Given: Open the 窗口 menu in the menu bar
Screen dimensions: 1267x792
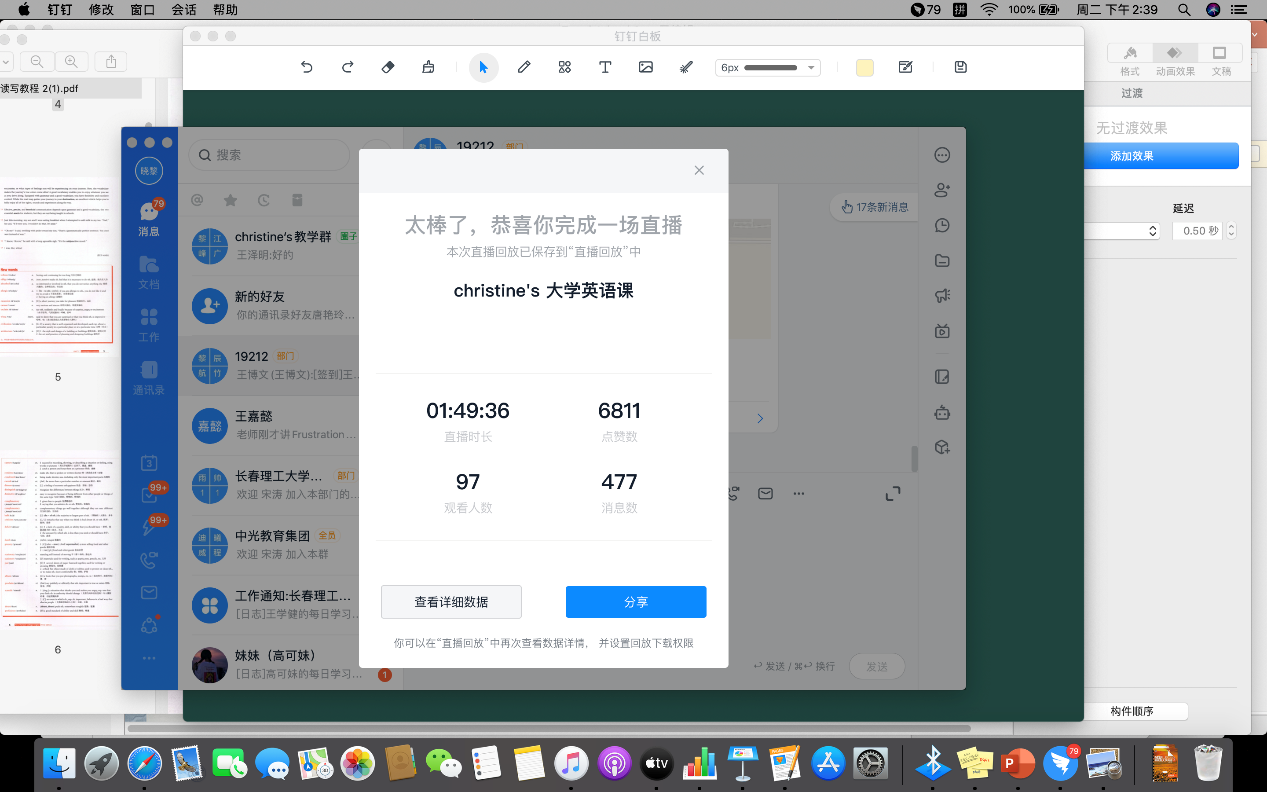Looking at the screenshot, I should coord(142,10).
